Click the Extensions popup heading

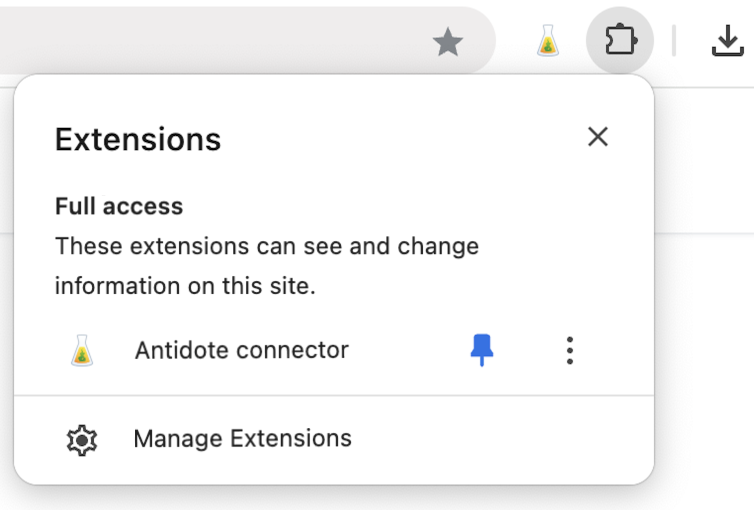[x=138, y=139]
